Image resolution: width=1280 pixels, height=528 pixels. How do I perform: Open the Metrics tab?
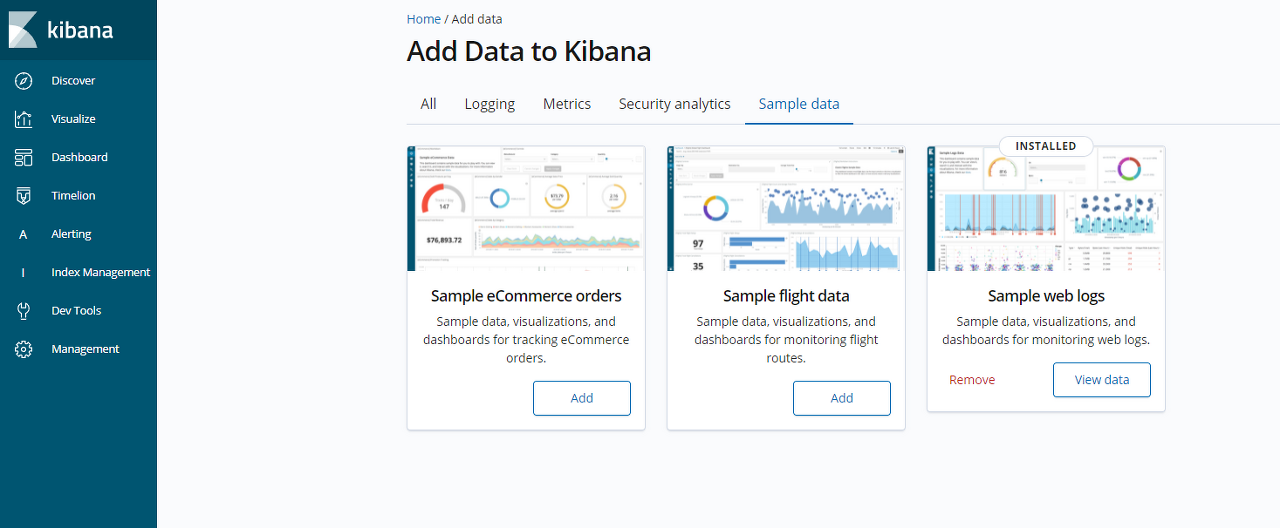click(567, 104)
